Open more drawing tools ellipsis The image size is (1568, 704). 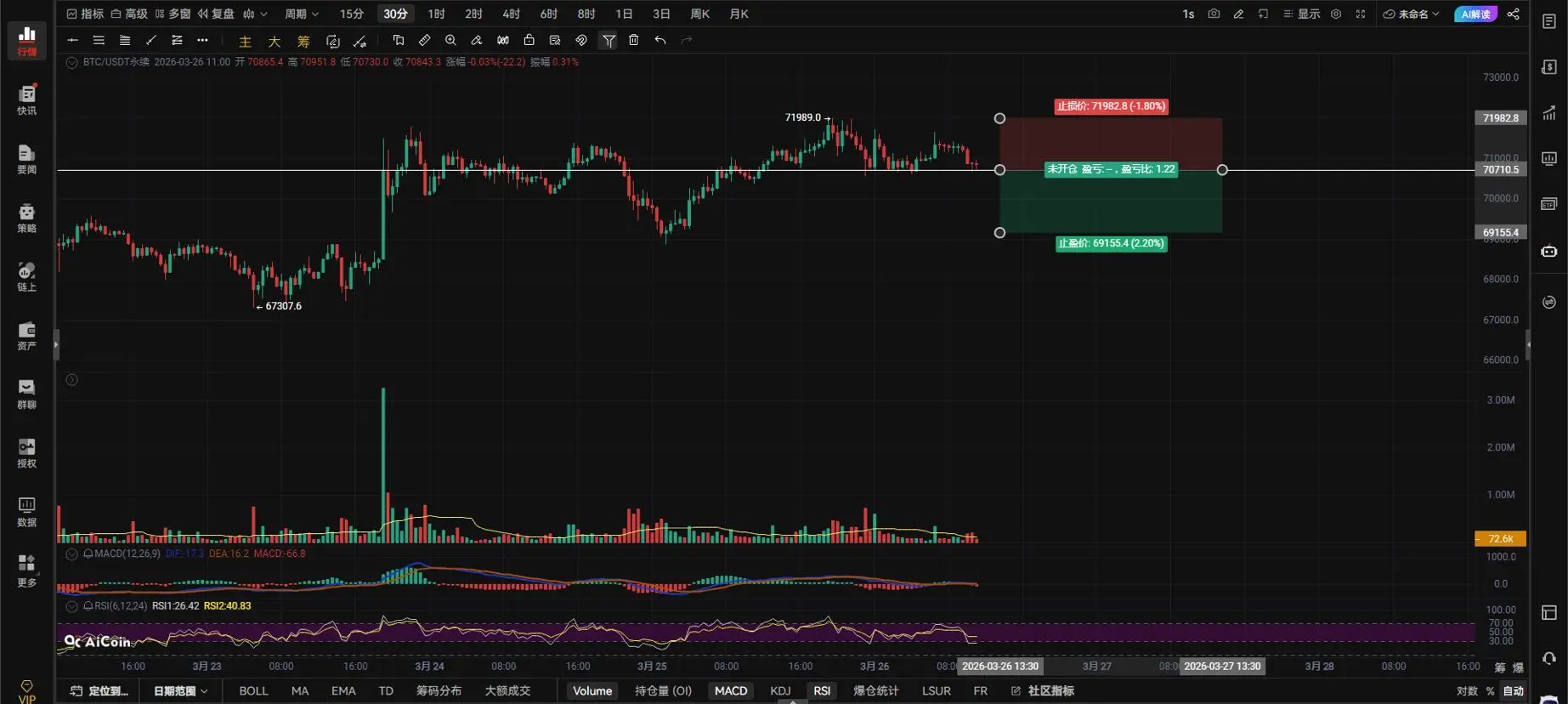[x=202, y=40]
